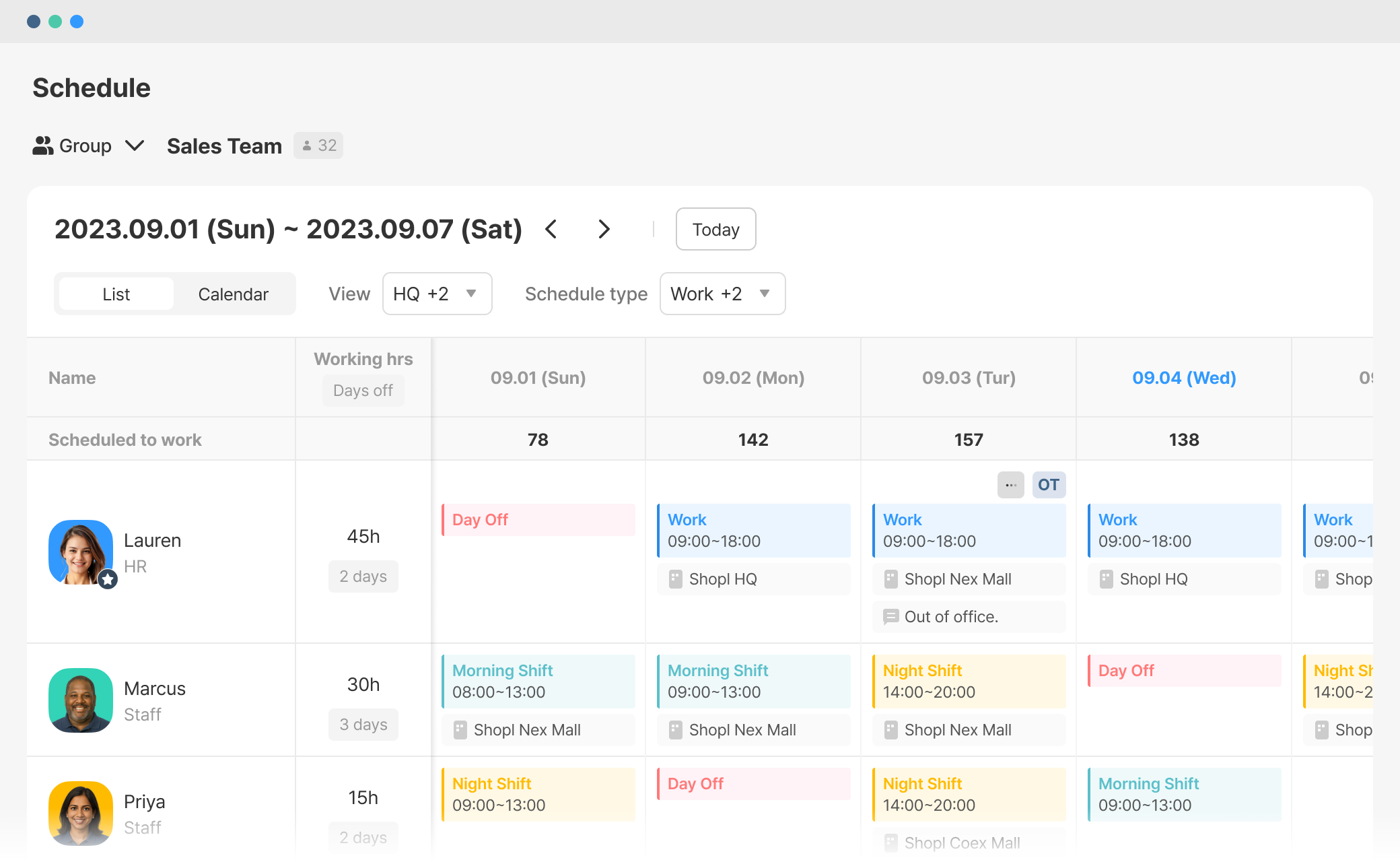Click the OT badge on 09.03
Image resolution: width=1400 pixels, height=862 pixels.
click(x=1048, y=485)
